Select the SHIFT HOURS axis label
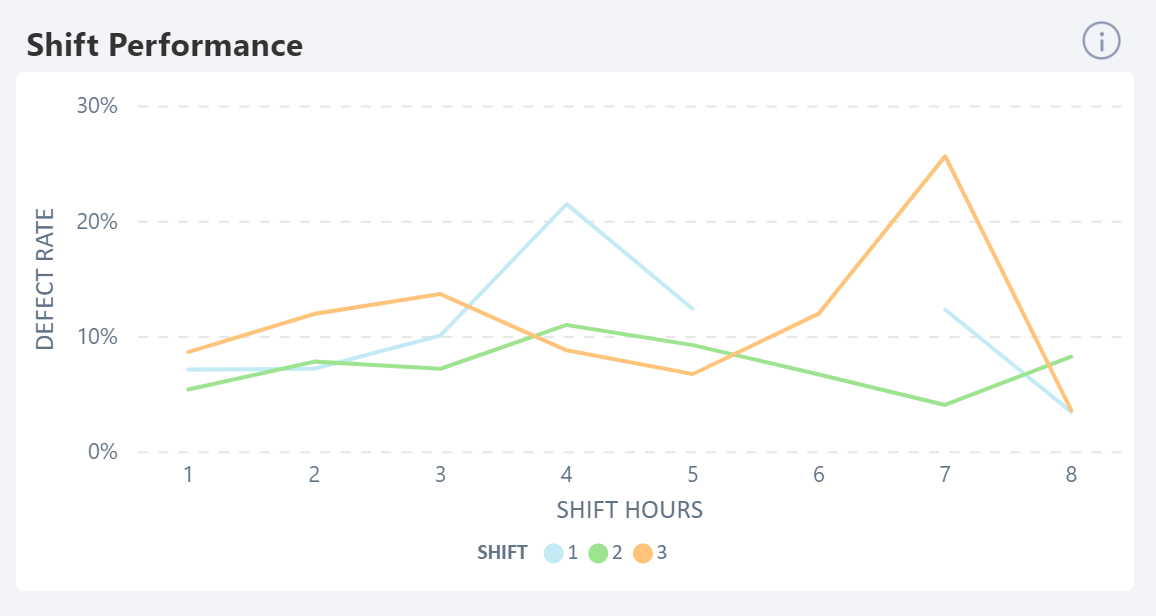Screen dimensions: 1156x616 click(630, 508)
